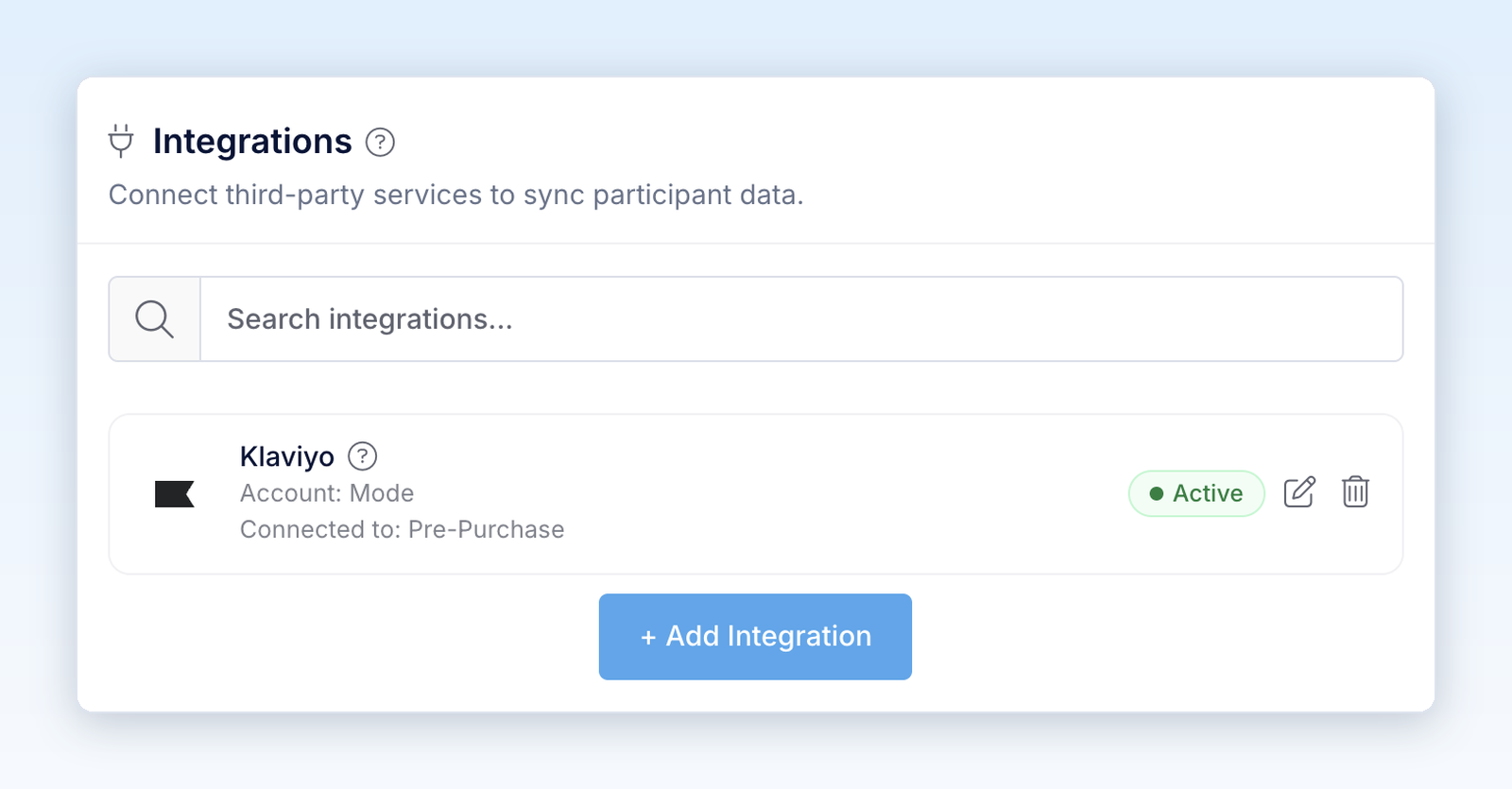
Task: Click the "Account: Mode" text
Action: coord(327,493)
